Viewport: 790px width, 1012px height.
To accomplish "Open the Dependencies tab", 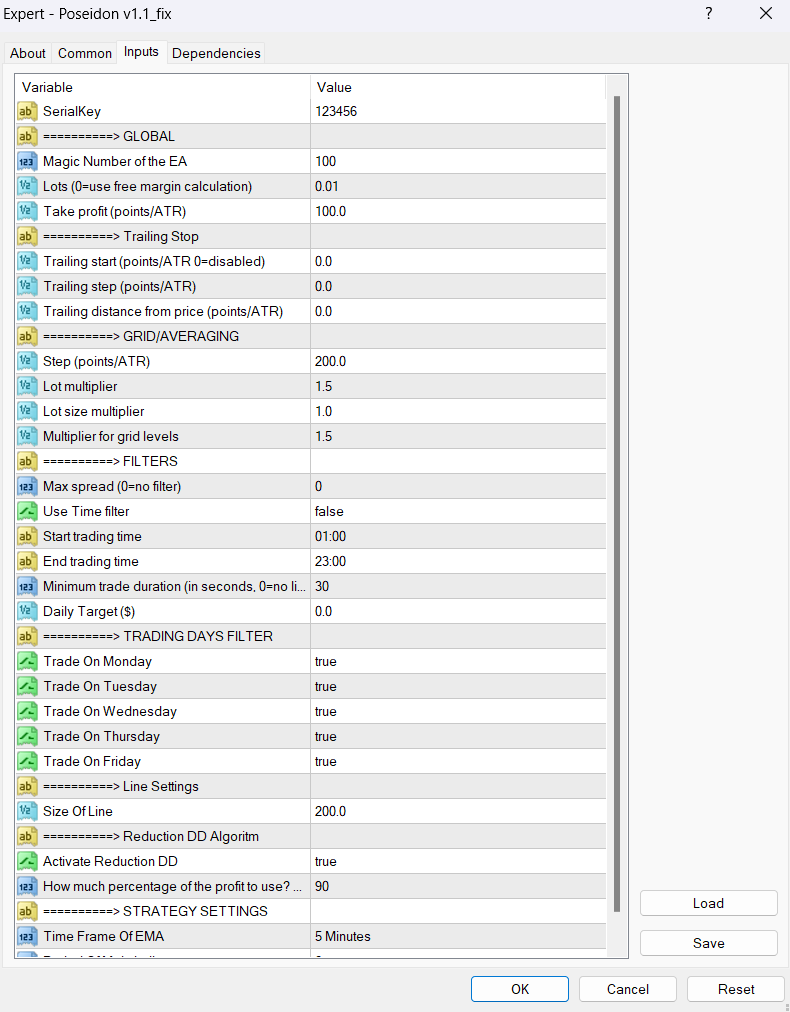I will 216,53.
